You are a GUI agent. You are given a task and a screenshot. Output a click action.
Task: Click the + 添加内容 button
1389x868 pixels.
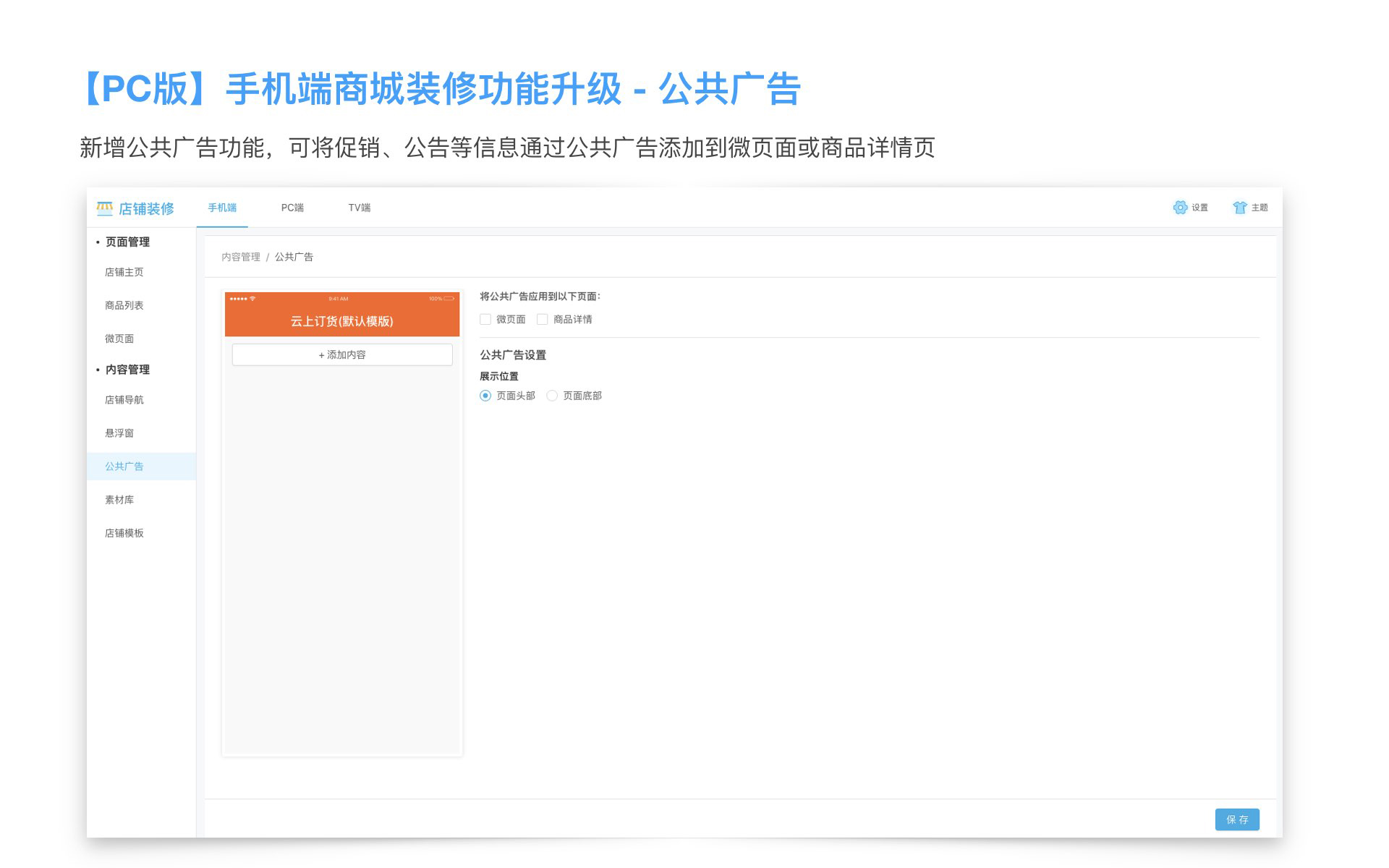(342, 354)
